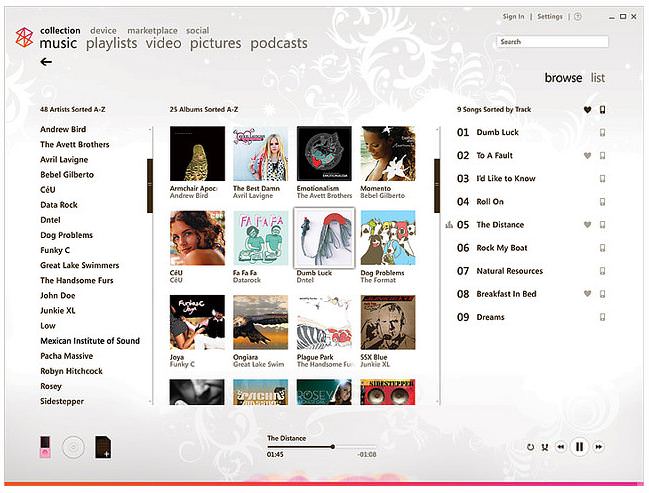Click device icon for To A Fault
Screen dimensions: 649x493
click(x=603, y=156)
